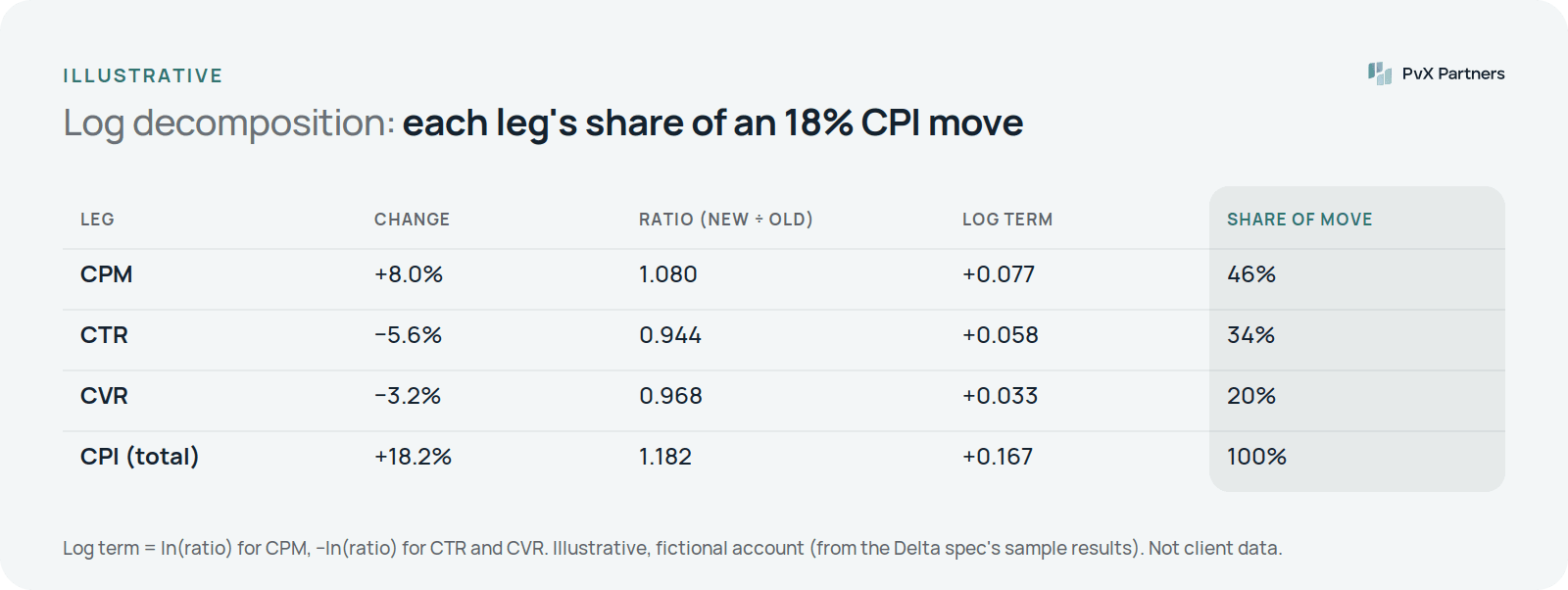Click the RATIO (NEW ÷ OLD) header
The width and height of the screenshot is (1568, 590).
tap(726, 220)
